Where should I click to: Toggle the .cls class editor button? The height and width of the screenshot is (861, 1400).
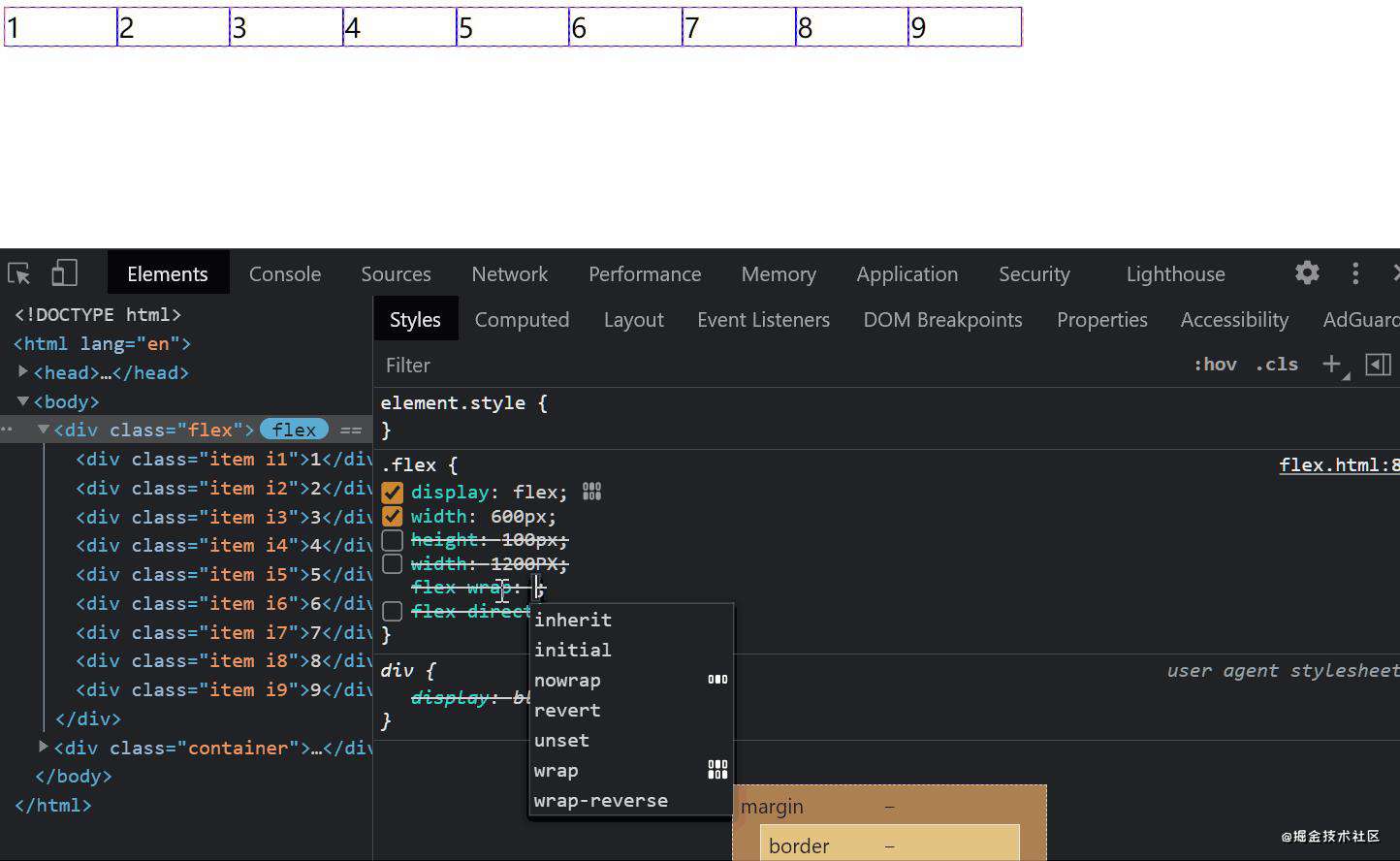1277,365
